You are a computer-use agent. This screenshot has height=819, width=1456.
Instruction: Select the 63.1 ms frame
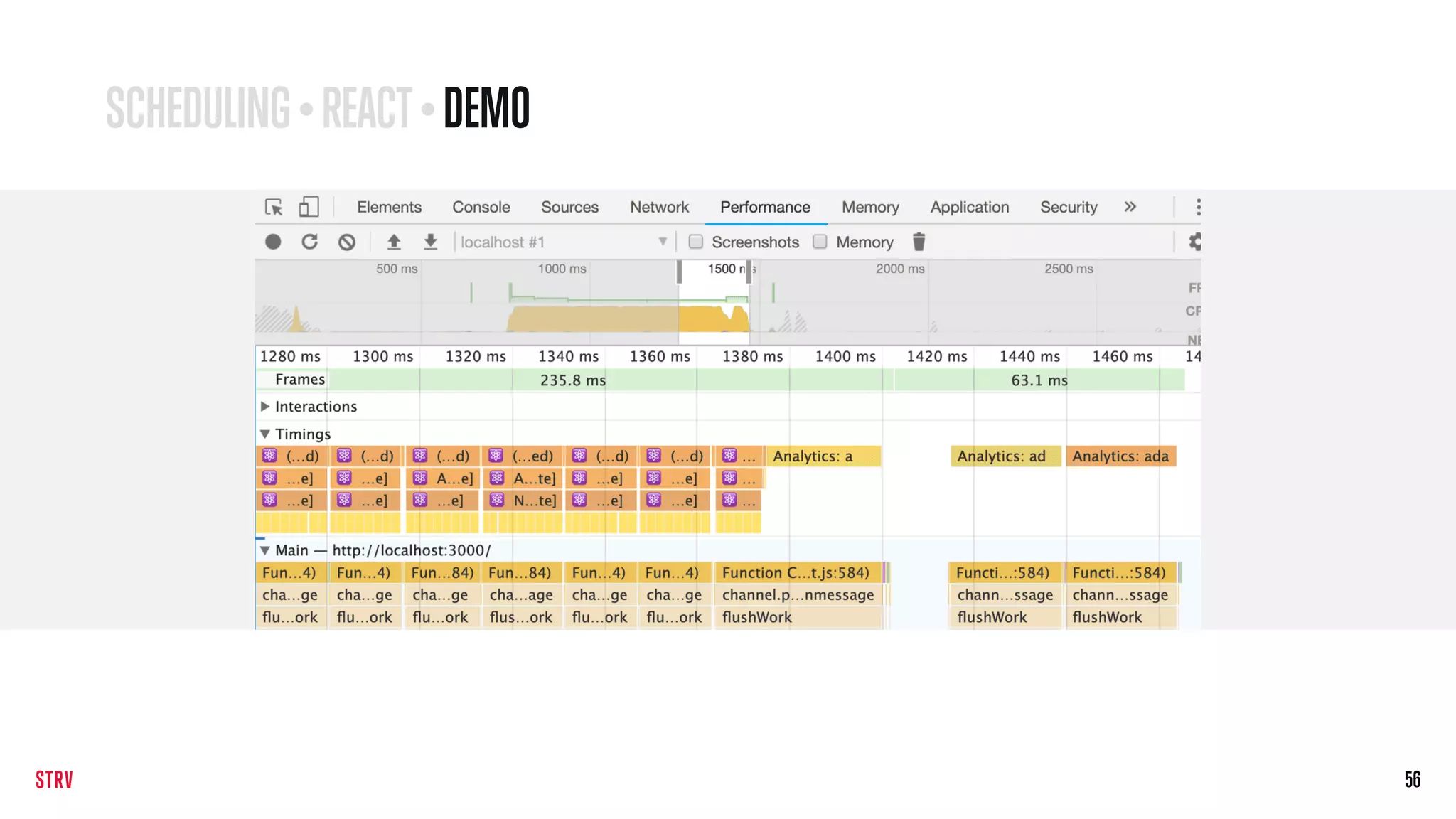pos(1039,380)
